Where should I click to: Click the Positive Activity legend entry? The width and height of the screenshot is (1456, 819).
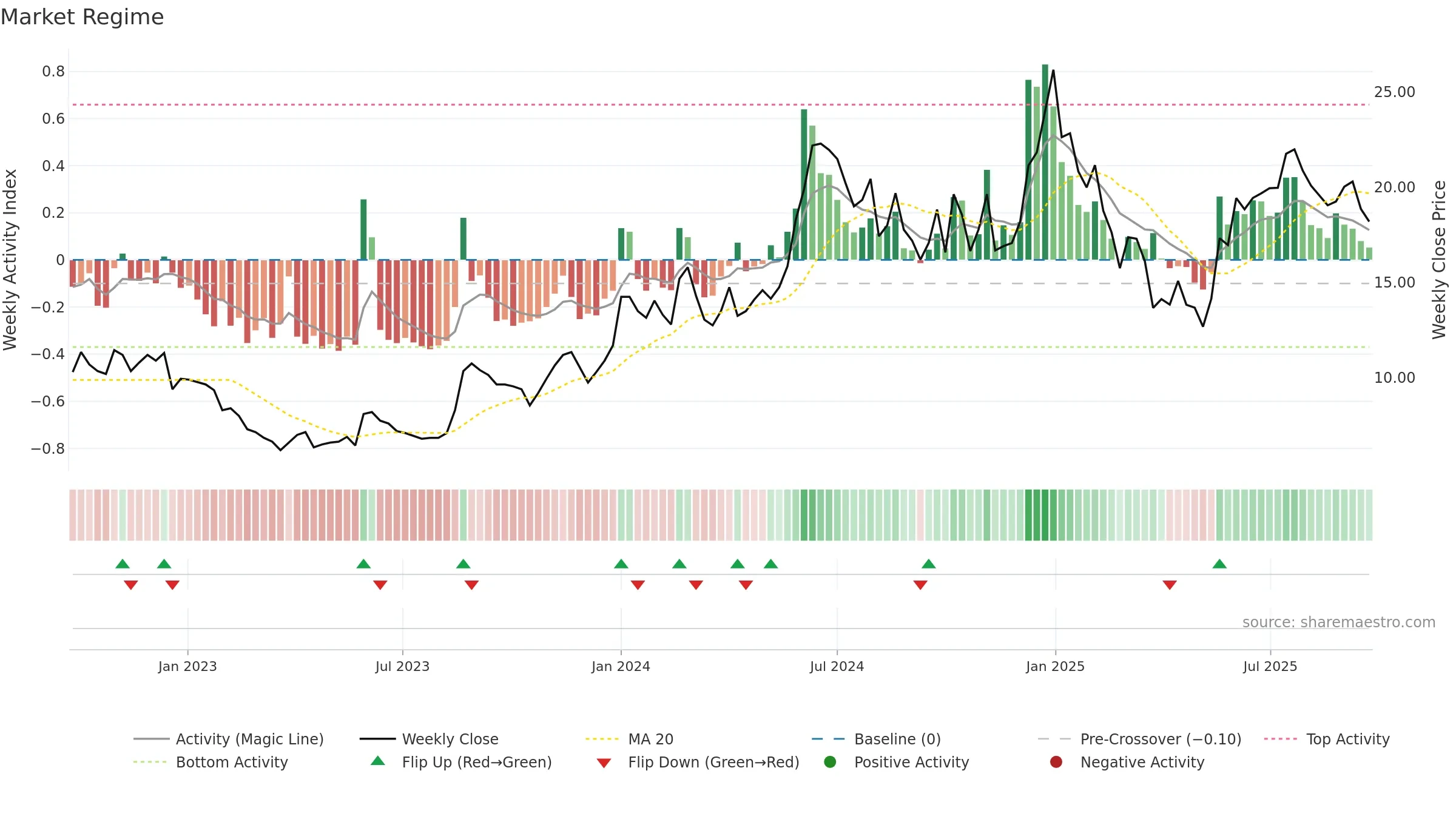[x=897, y=762]
